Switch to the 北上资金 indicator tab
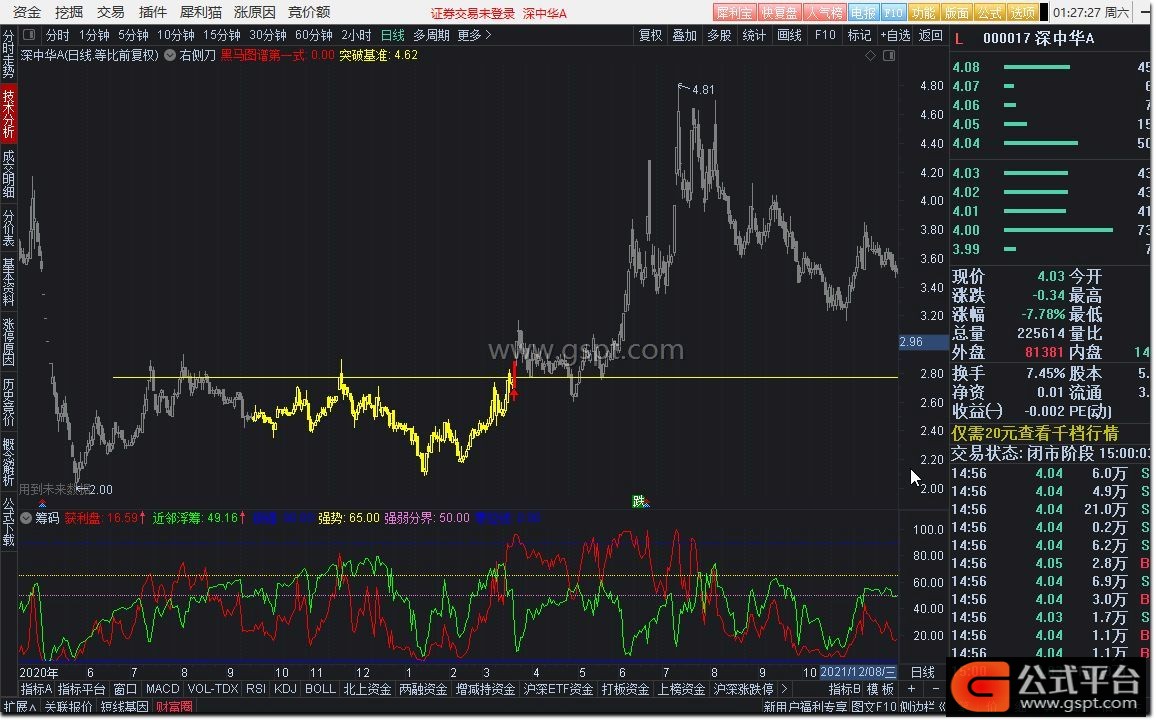This screenshot has width=1156, height=720. tap(367, 689)
